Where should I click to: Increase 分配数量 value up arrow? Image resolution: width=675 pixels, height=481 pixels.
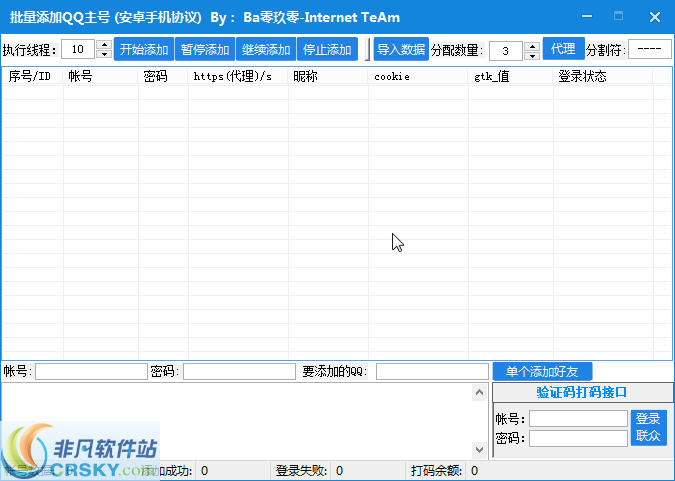pos(533,46)
